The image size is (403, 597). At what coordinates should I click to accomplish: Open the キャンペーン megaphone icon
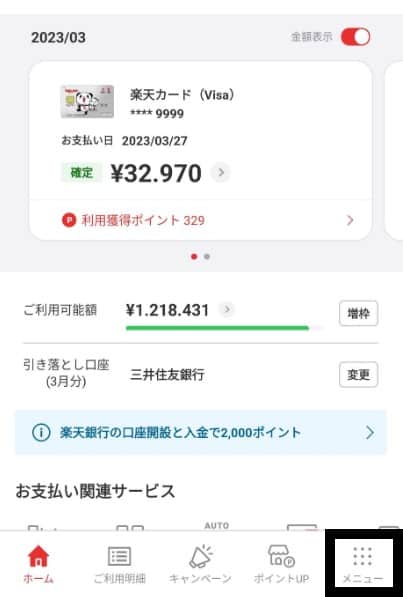coord(200,556)
